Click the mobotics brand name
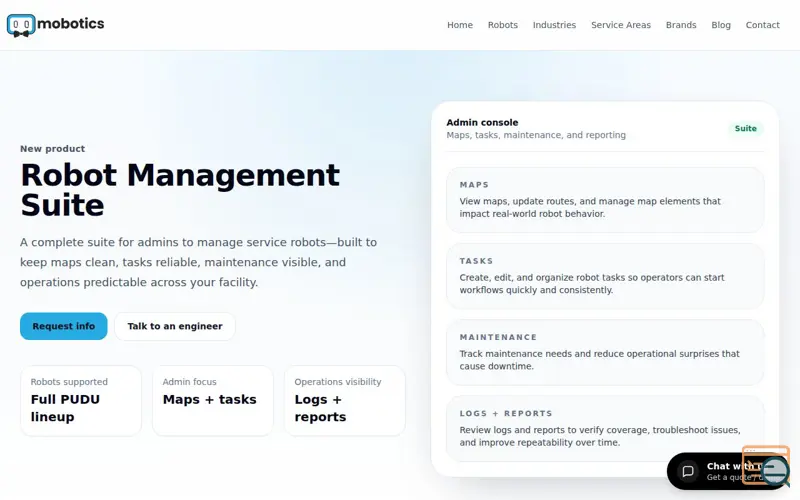Image resolution: width=800 pixels, height=500 pixels. click(x=70, y=23)
